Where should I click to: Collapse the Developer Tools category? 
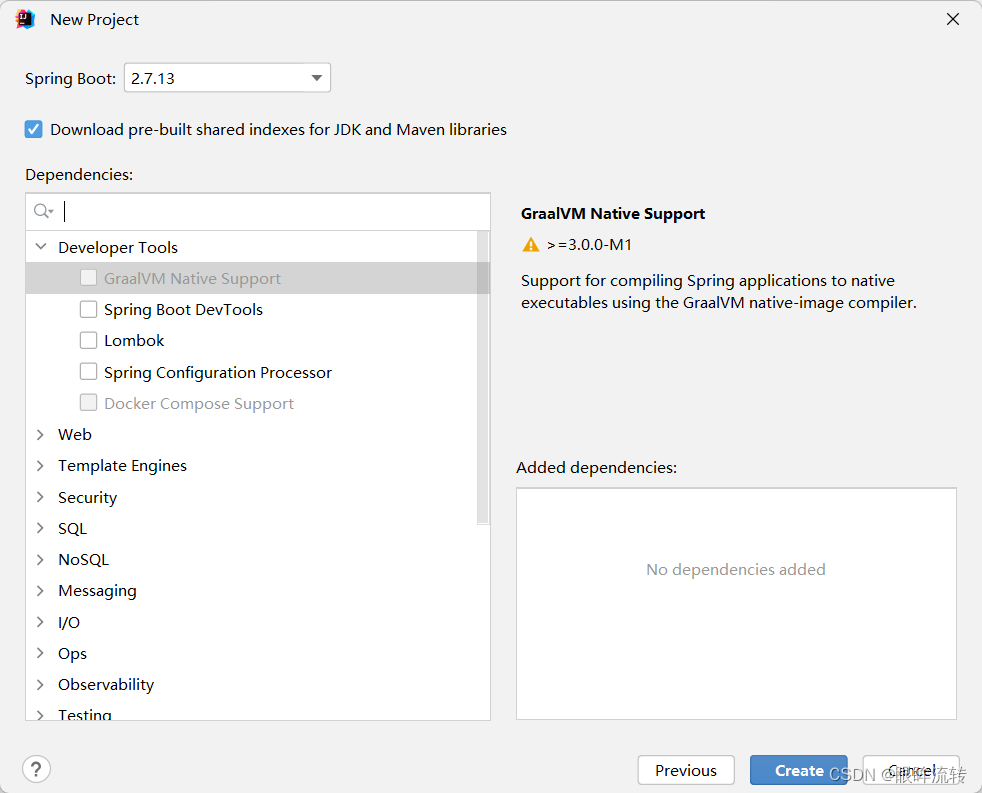tap(41, 247)
